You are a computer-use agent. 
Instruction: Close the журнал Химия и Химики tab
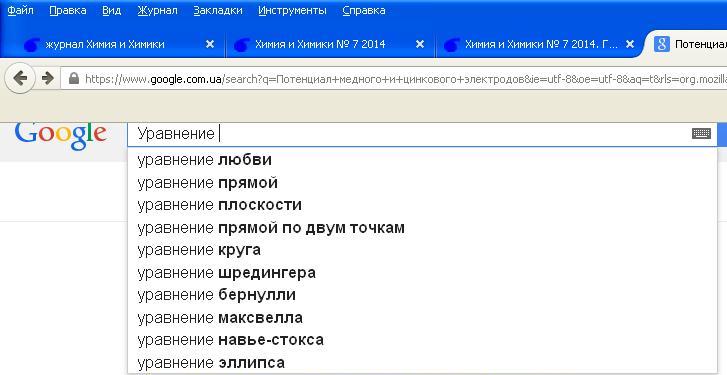pos(210,44)
